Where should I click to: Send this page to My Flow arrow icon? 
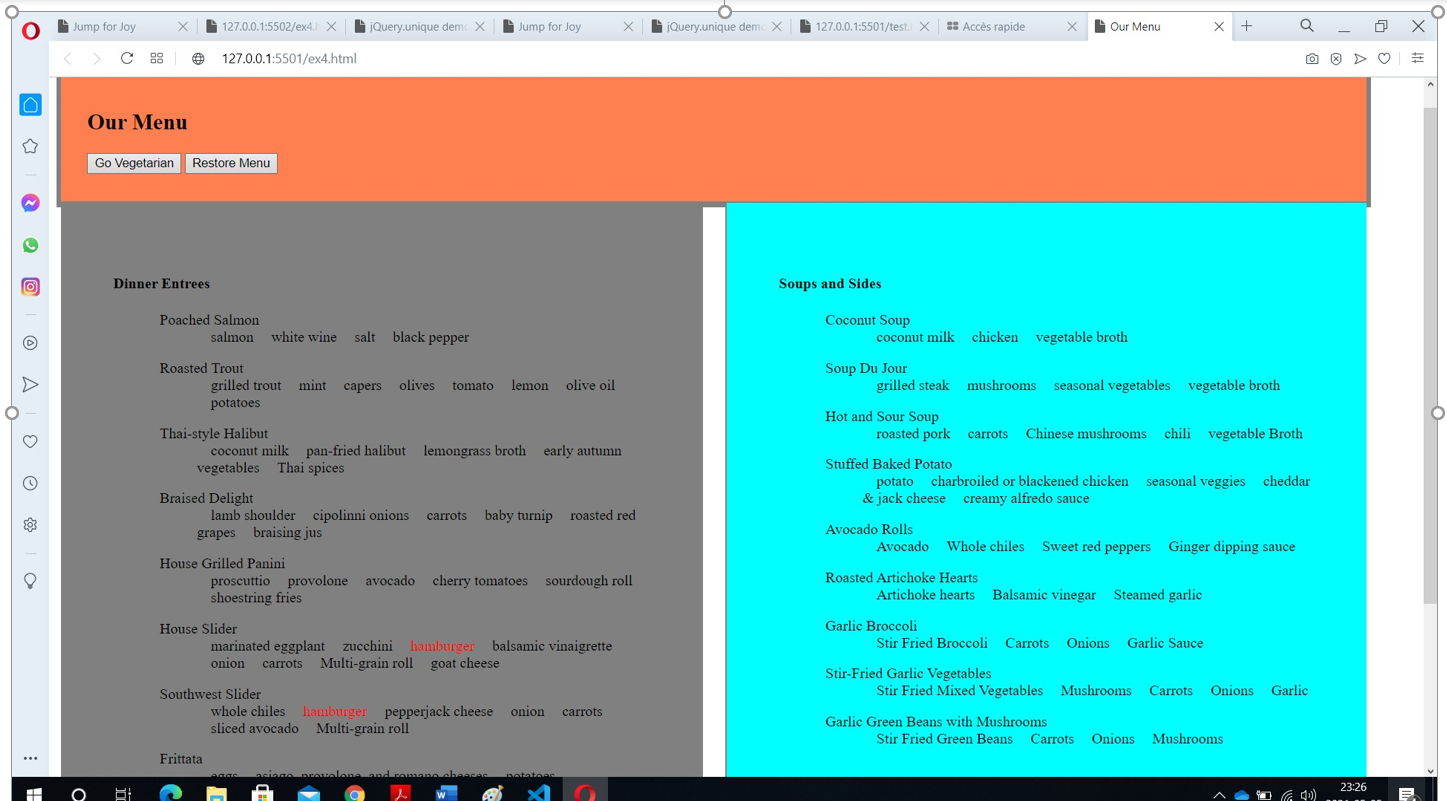(1361, 59)
